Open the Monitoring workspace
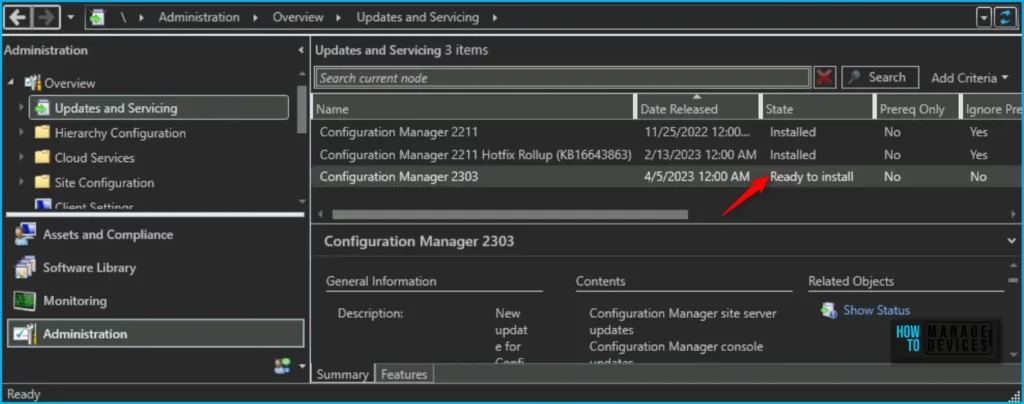The width and height of the screenshot is (1024, 404). (155, 301)
